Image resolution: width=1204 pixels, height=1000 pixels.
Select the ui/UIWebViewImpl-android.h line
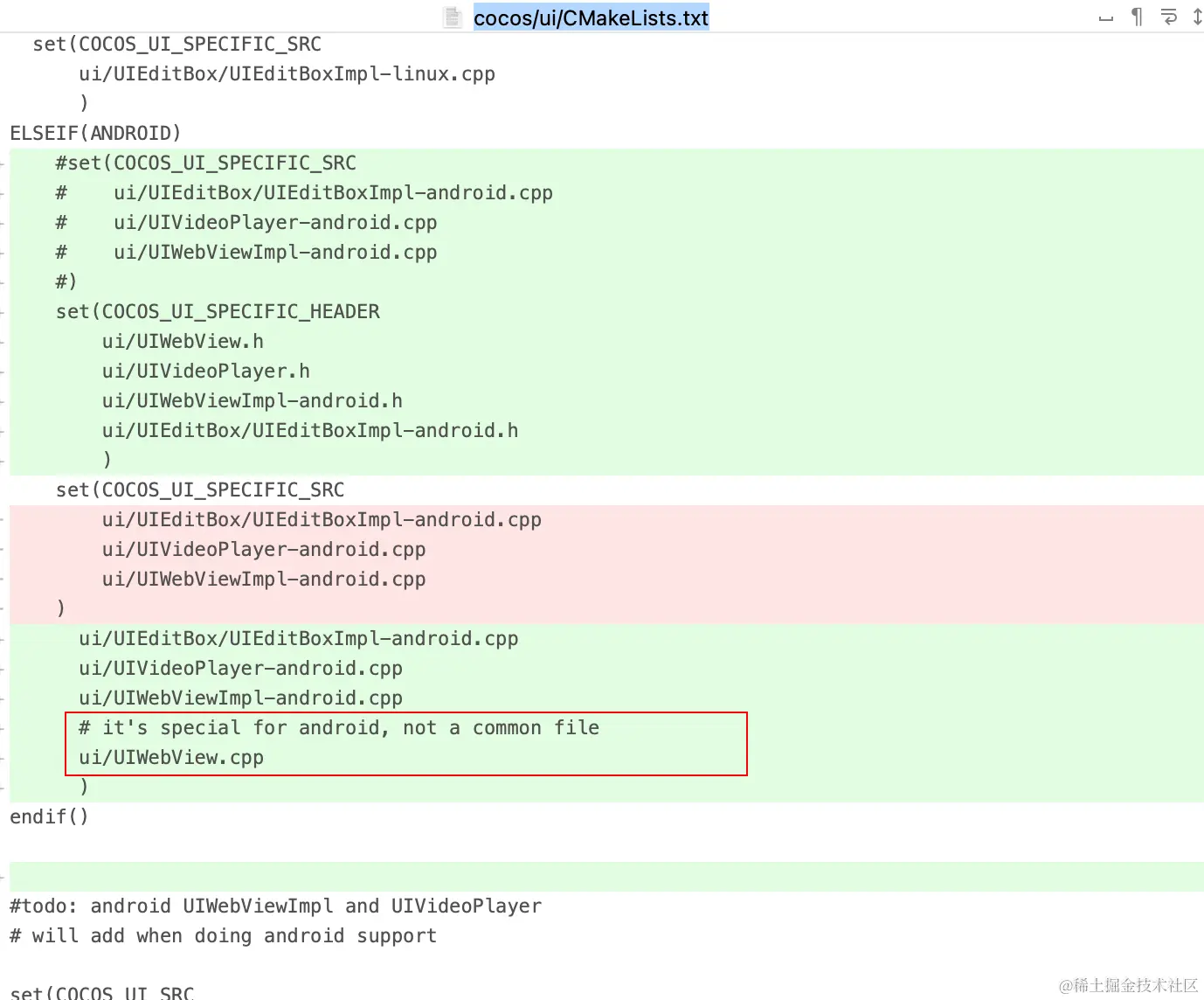coord(252,401)
